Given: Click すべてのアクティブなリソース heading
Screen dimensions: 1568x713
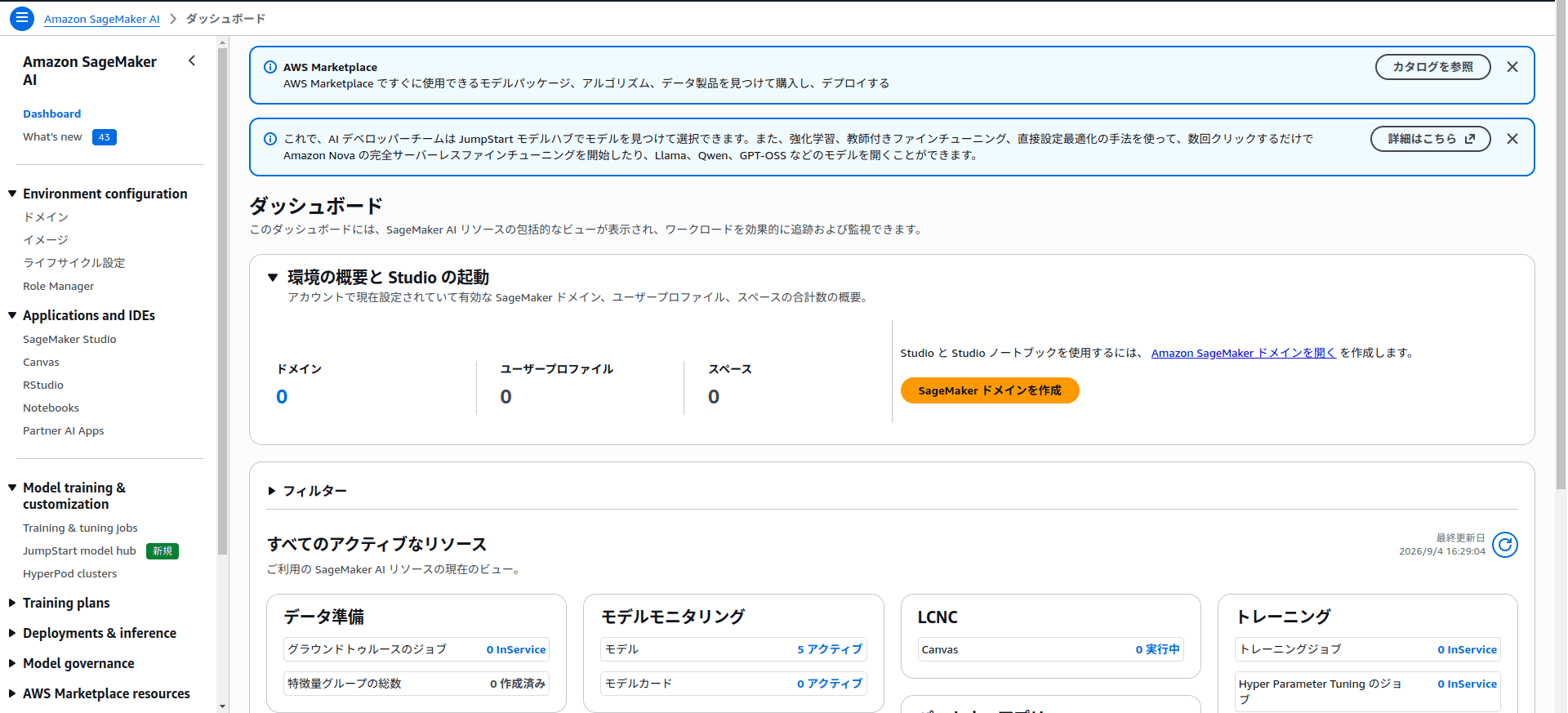Looking at the screenshot, I should pos(376,545).
